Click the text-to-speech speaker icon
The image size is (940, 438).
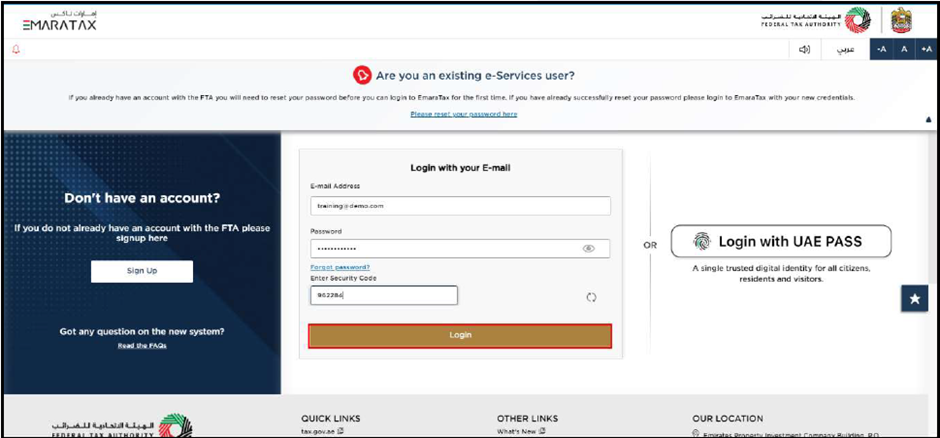[x=804, y=50]
